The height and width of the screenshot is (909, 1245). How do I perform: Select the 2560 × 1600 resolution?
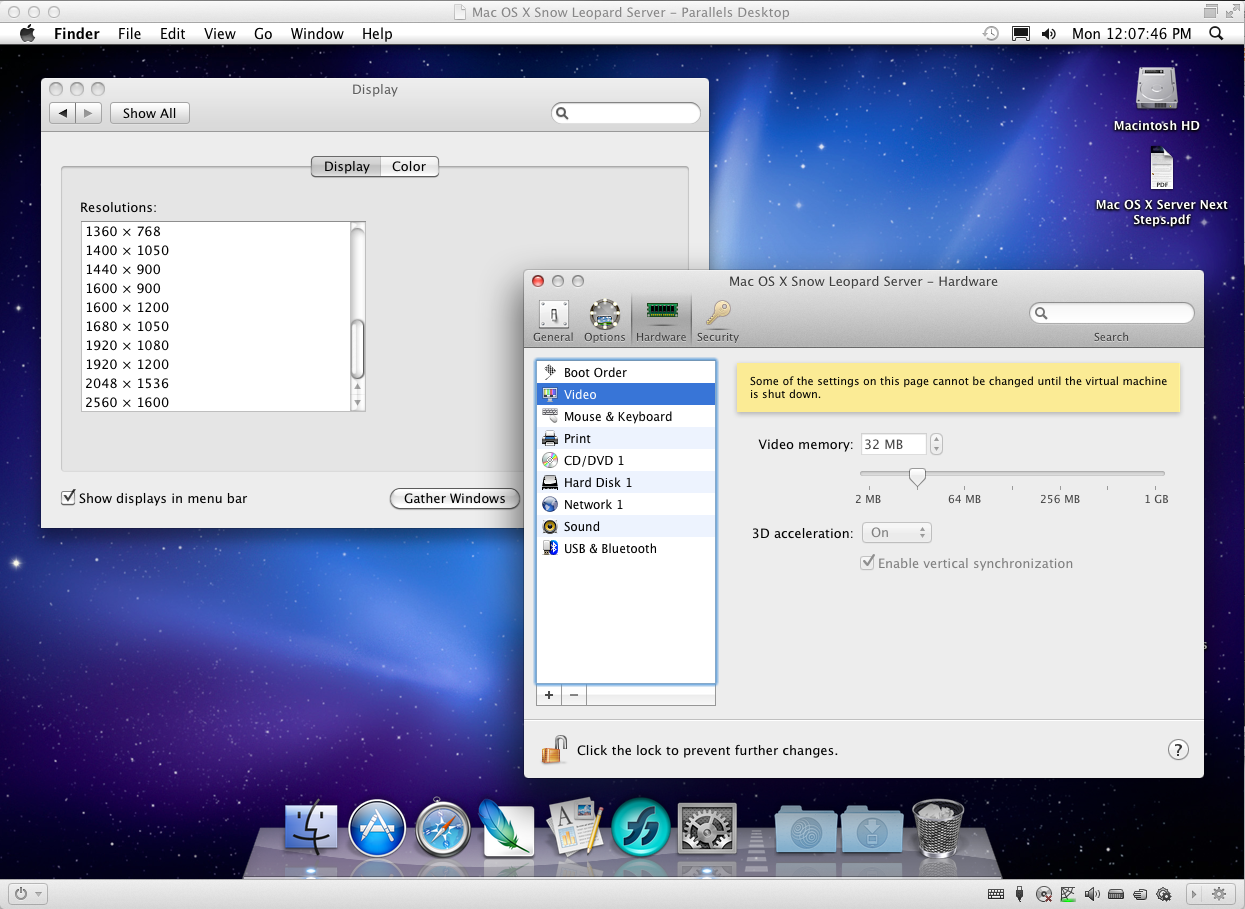click(x=216, y=402)
